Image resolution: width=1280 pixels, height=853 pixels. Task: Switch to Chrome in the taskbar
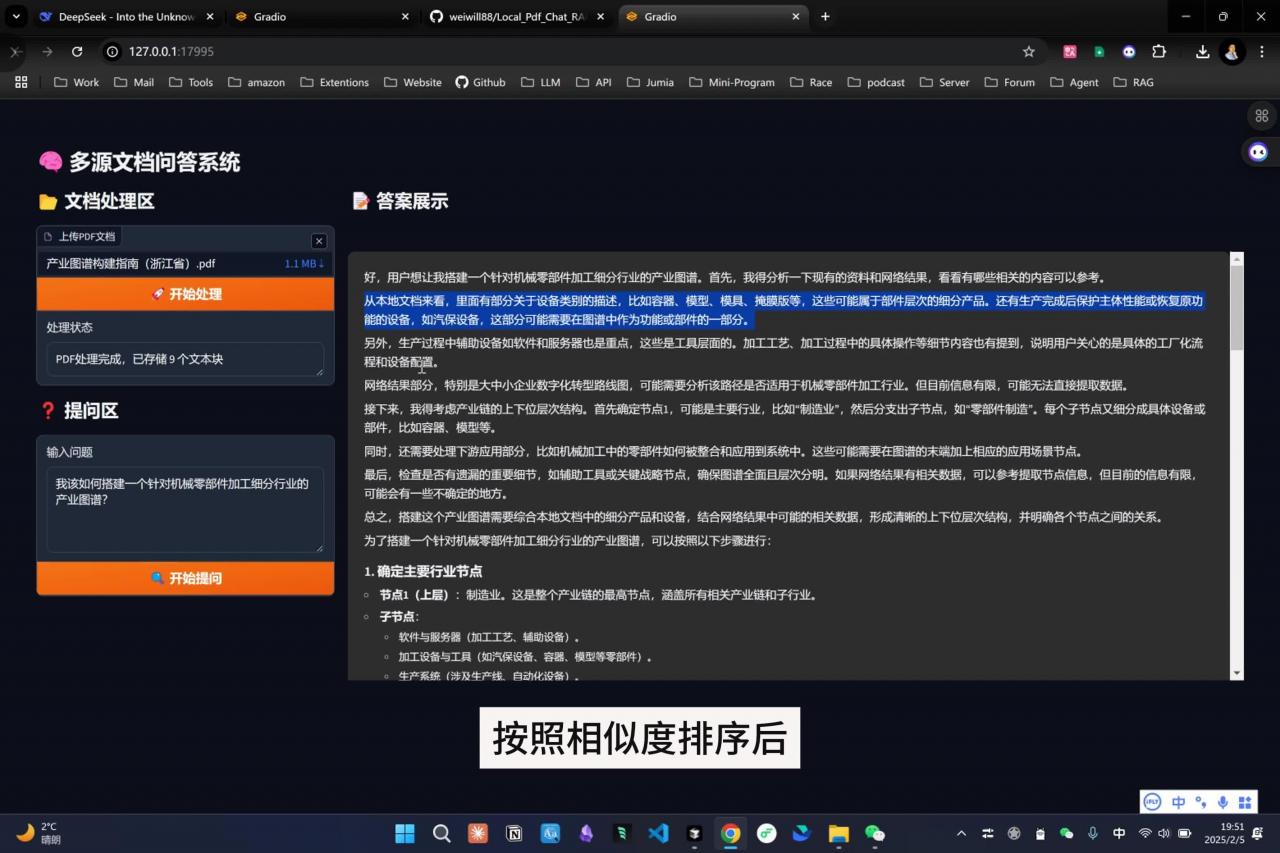coord(731,833)
